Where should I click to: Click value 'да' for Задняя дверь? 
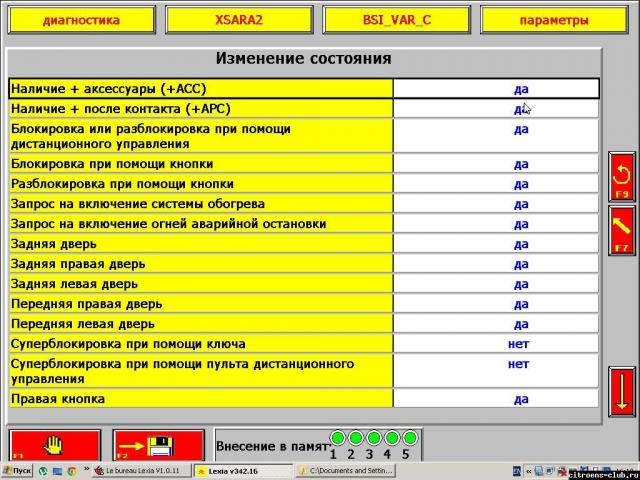(x=521, y=244)
